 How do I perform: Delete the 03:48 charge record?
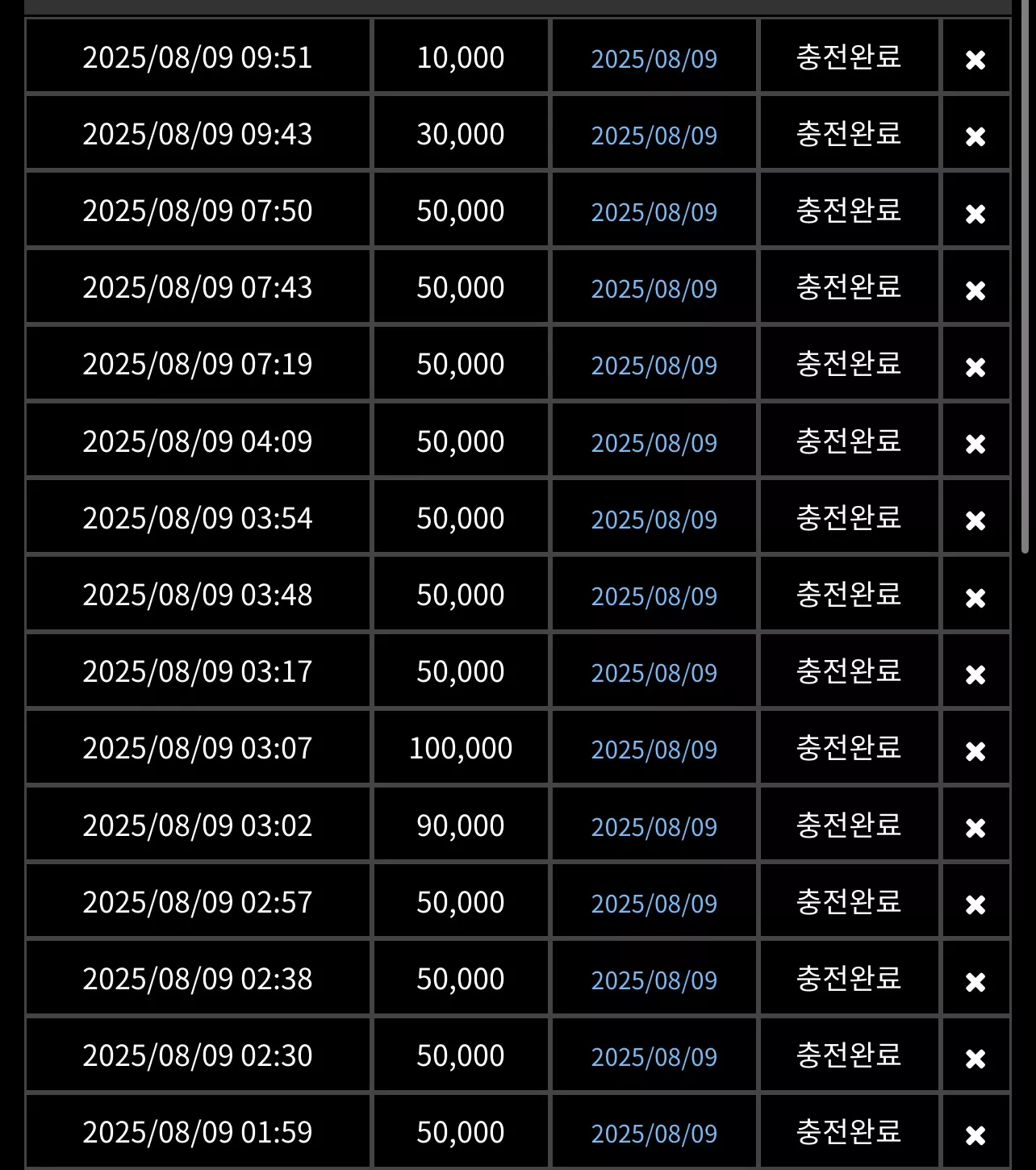click(975, 598)
